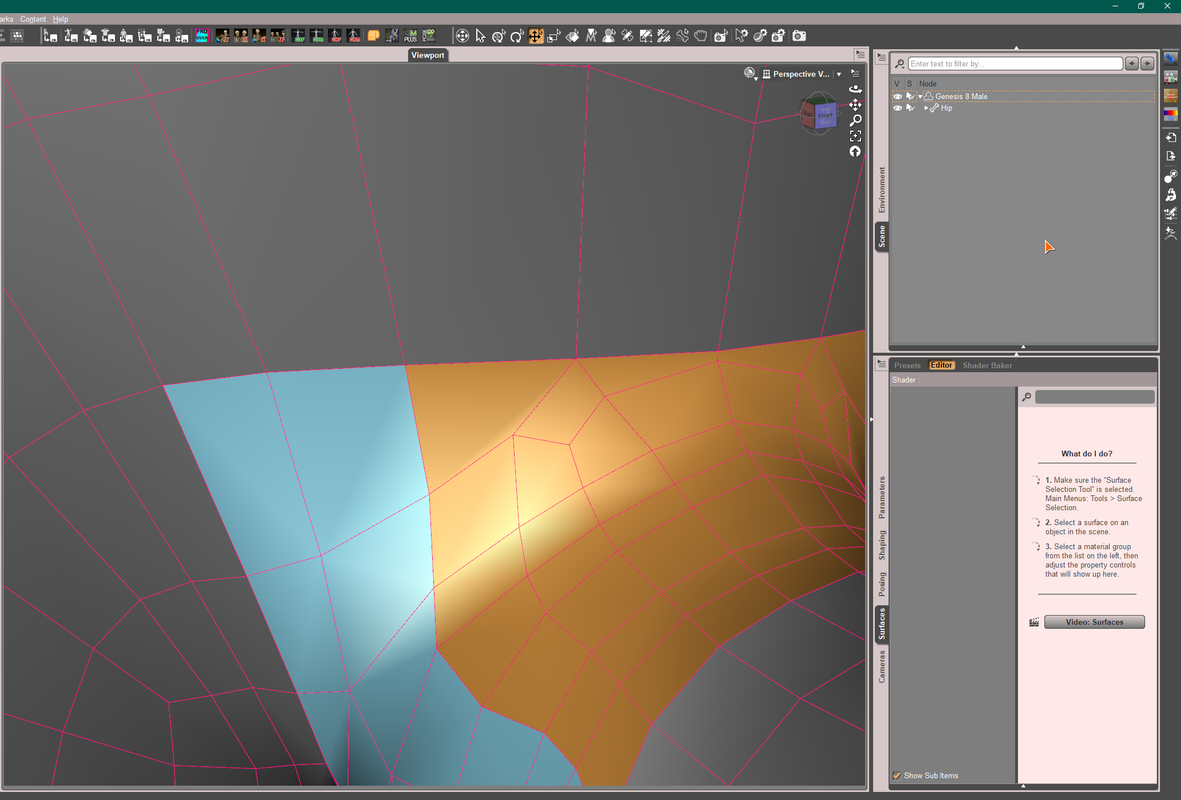
Task: Click the Scene pane search magnifier icon
Action: 899,64
